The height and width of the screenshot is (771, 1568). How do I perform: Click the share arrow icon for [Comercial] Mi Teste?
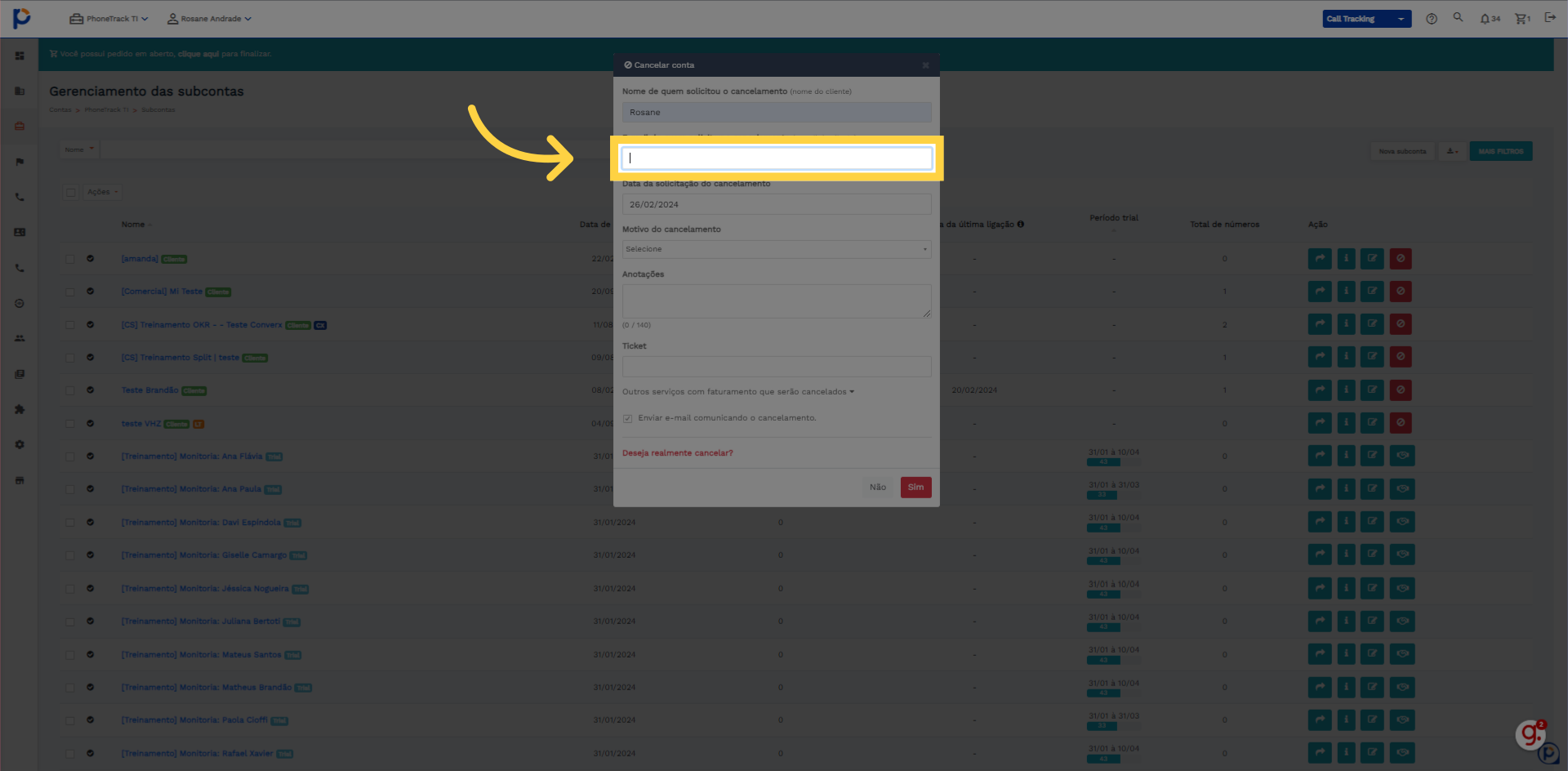pos(1320,292)
